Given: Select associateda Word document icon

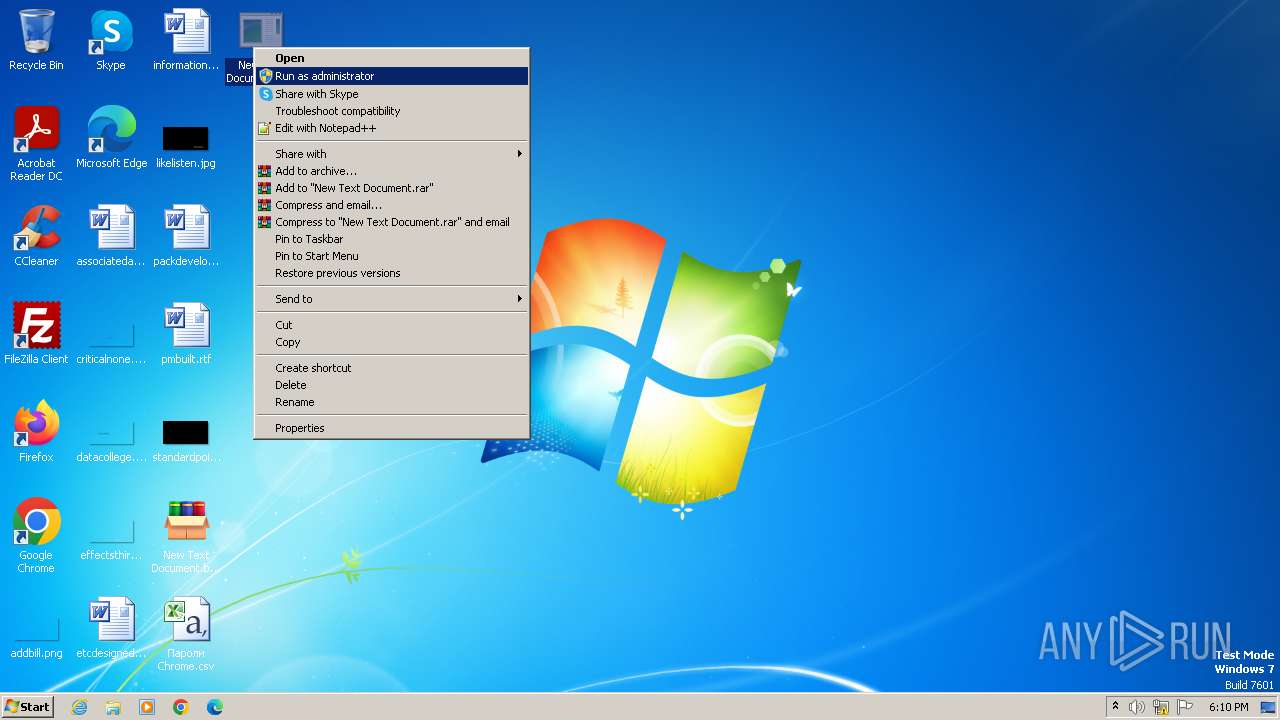Looking at the screenshot, I should 111,236.
